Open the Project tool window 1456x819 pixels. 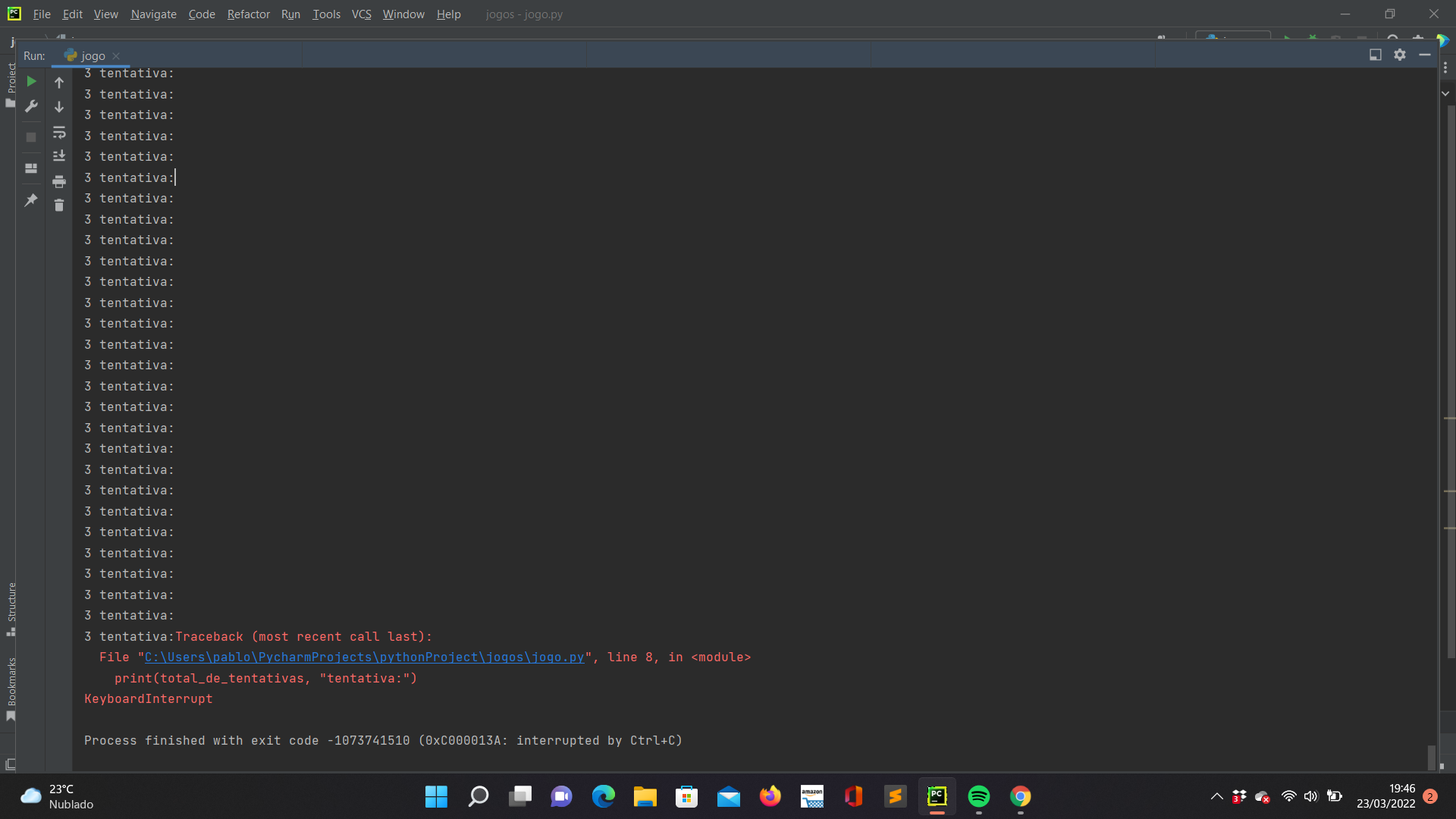[x=11, y=83]
